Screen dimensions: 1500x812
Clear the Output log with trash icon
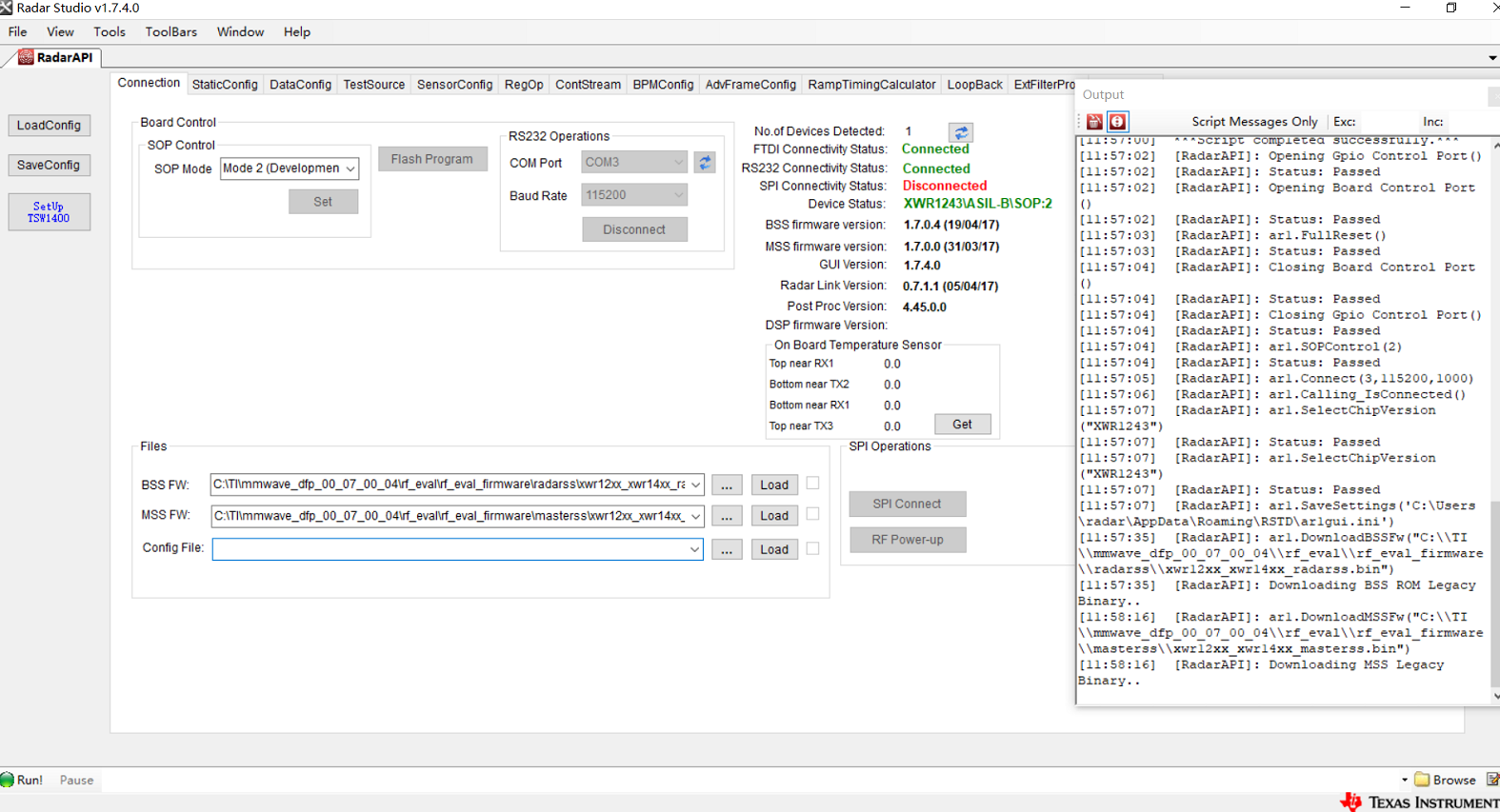click(x=1094, y=122)
